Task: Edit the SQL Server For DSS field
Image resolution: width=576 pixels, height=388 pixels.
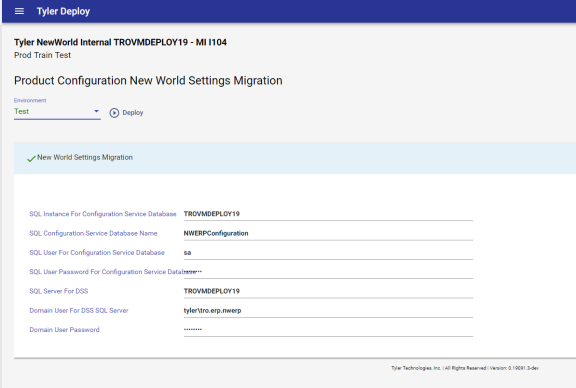Action: 328,291
